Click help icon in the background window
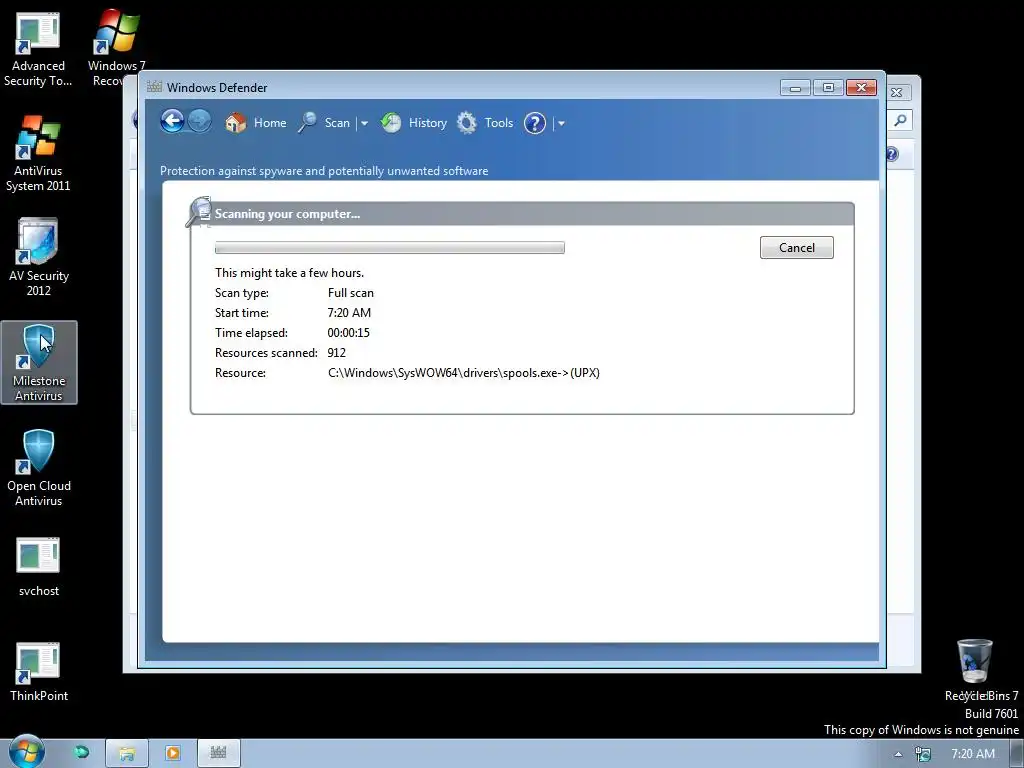 pos(892,154)
